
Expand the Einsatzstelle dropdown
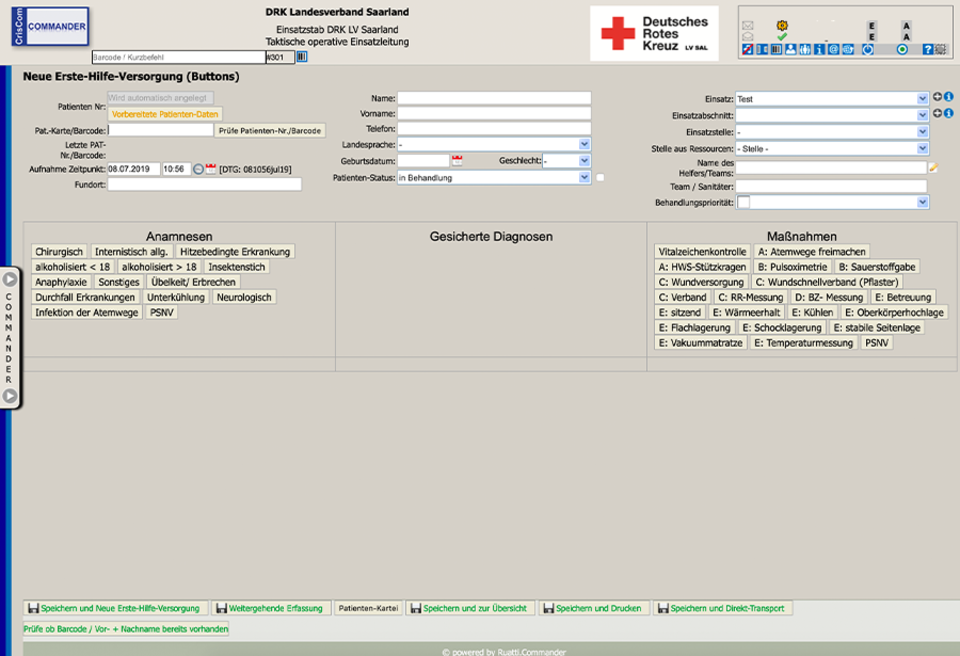point(921,132)
